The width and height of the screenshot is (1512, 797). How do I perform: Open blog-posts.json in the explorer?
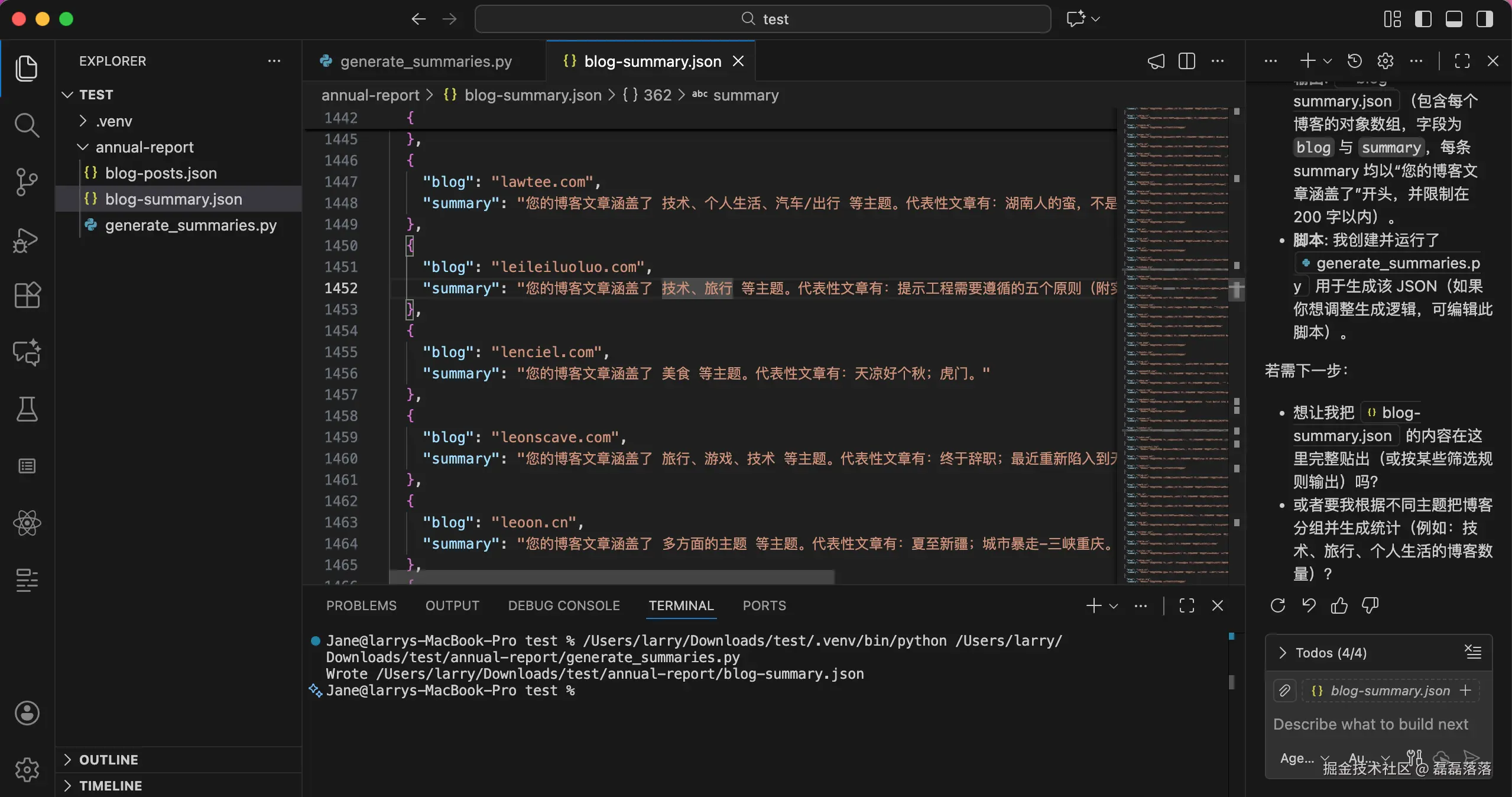(x=161, y=173)
